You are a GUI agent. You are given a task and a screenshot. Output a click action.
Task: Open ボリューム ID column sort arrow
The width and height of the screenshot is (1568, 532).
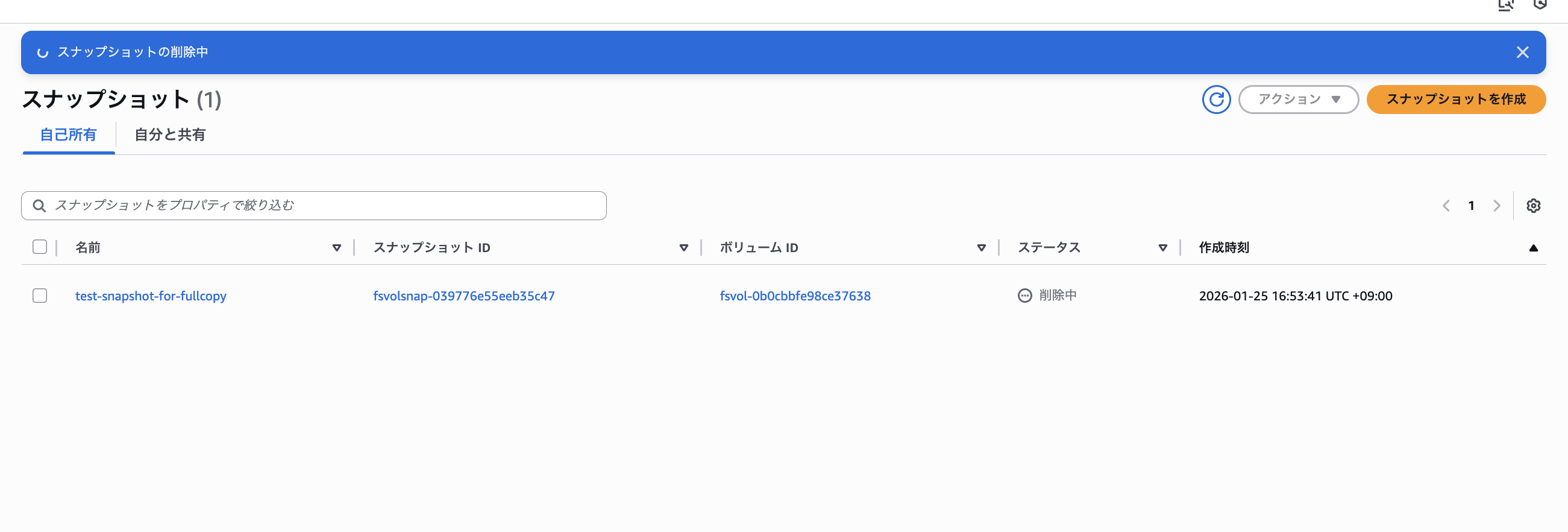point(980,248)
